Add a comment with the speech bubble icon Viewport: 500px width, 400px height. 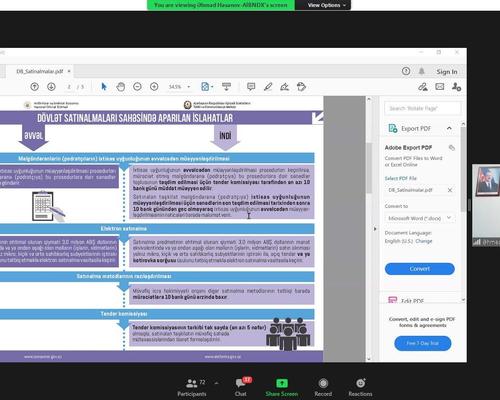[x=251, y=87]
